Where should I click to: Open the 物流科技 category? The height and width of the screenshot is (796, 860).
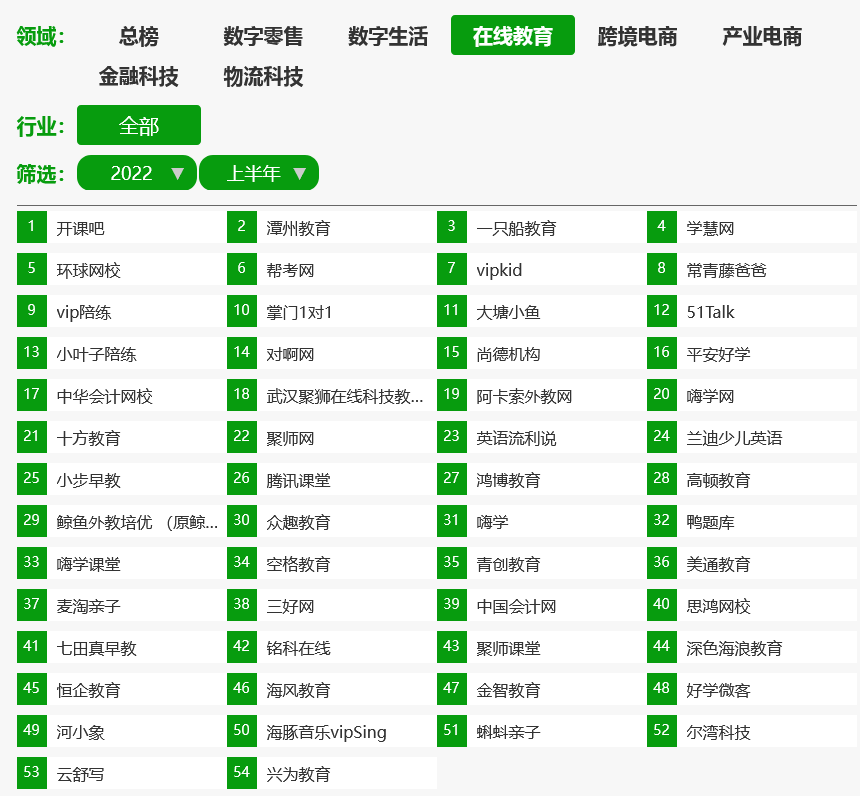click(263, 76)
